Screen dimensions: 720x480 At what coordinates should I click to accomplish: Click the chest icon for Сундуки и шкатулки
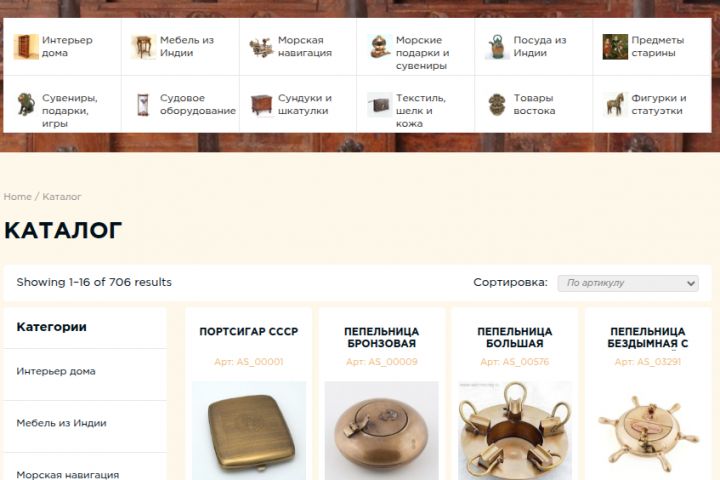coord(261,105)
